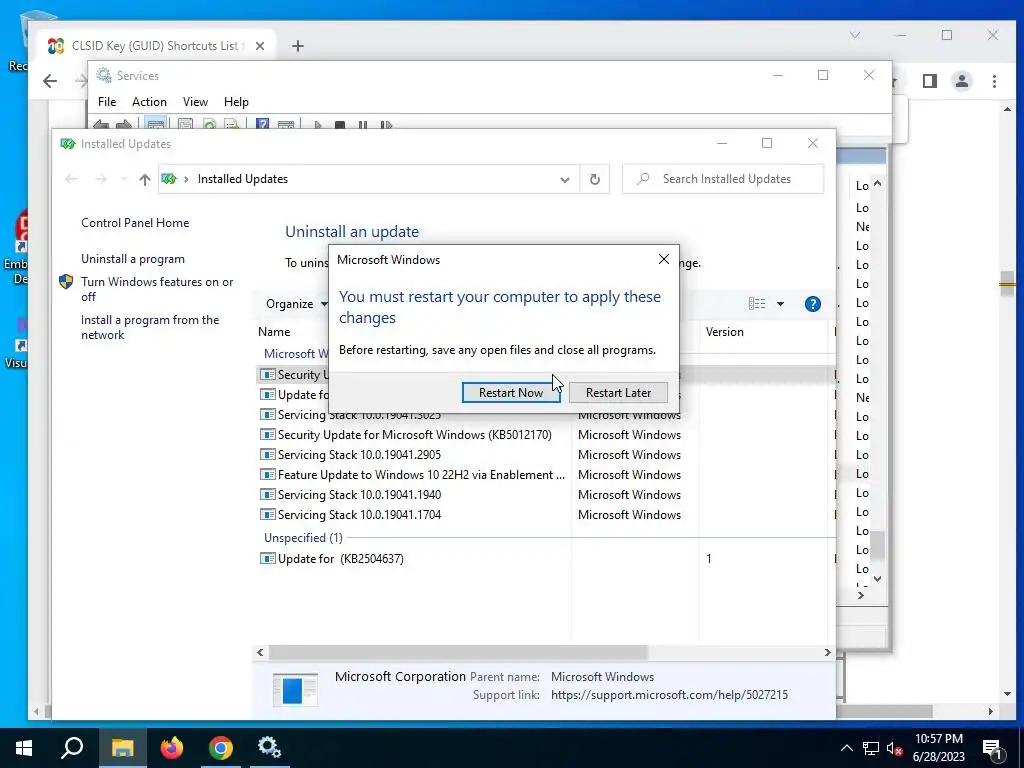The height and width of the screenshot is (768, 1024).
Task: Click the updates list scroll-right arrow
Action: click(x=827, y=652)
